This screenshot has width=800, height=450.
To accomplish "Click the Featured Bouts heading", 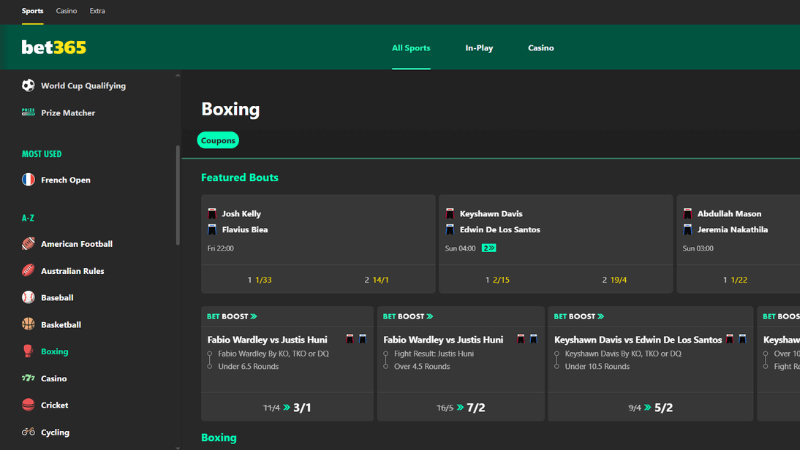I will click(x=240, y=177).
